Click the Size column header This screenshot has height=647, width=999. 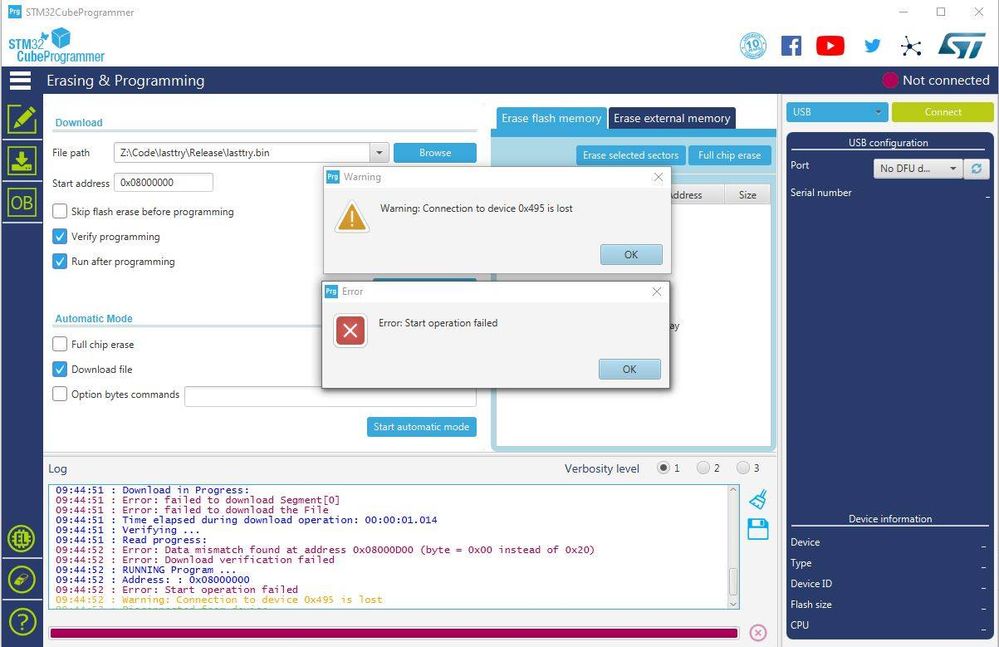[747, 195]
